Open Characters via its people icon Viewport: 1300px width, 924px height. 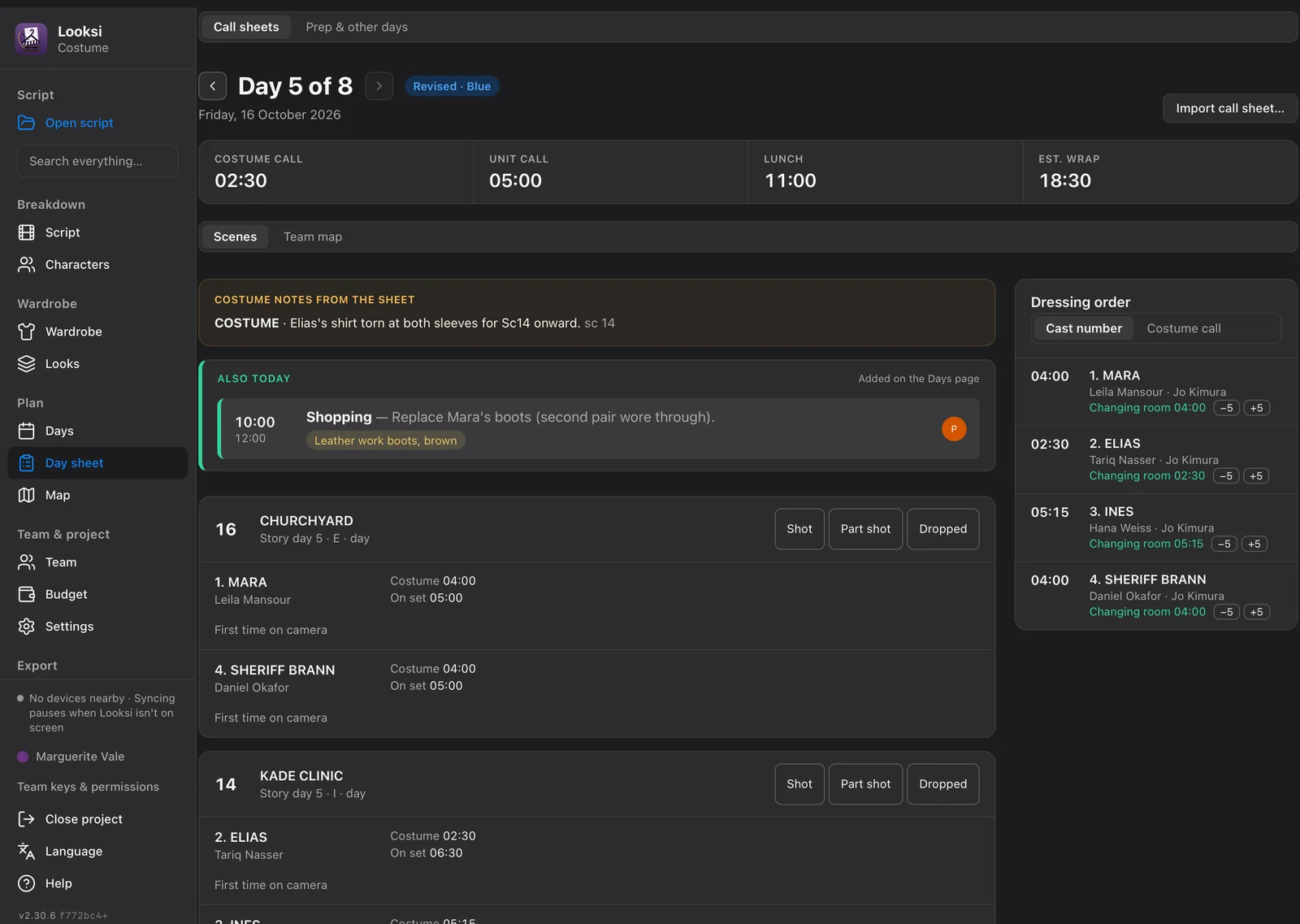(26, 264)
